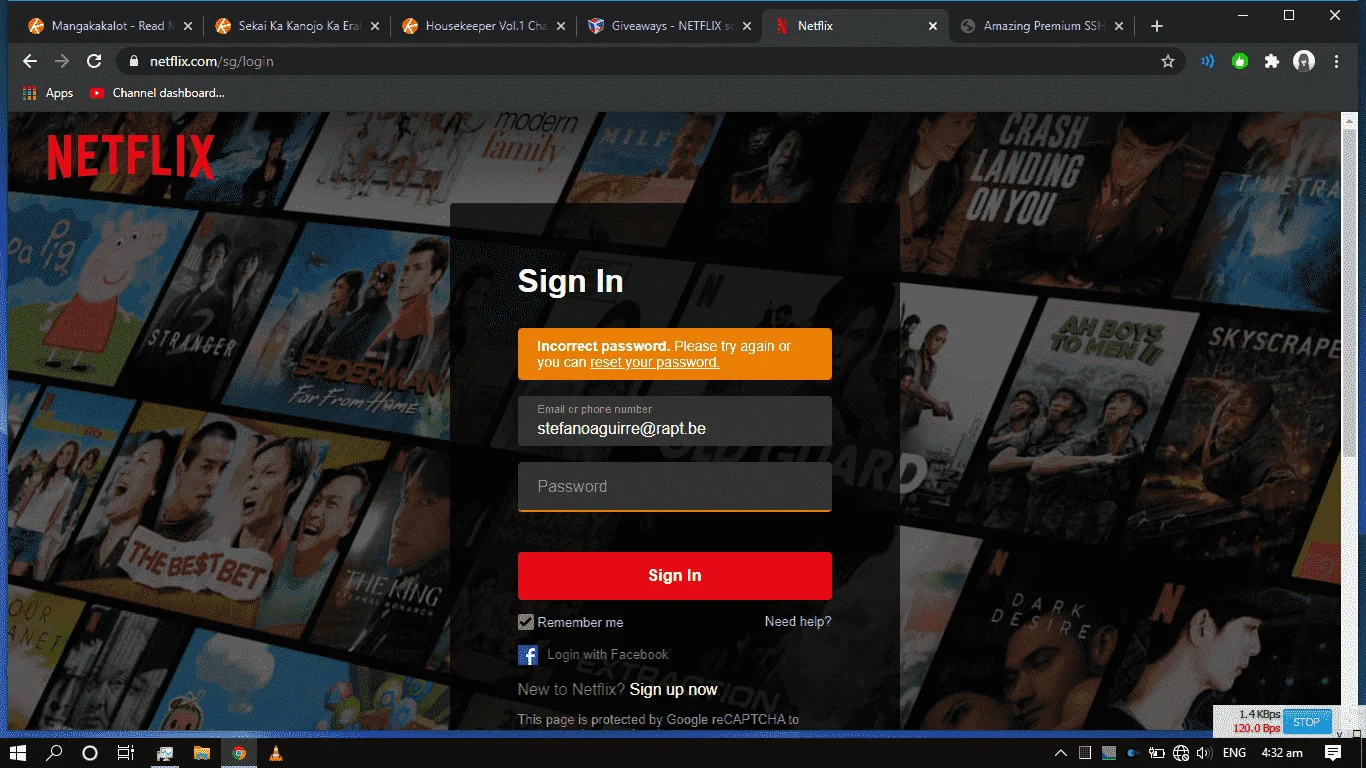Close the Giveaways - NETFLIX tab
The height and width of the screenshot is (768, 1366).
pos(746,26)
